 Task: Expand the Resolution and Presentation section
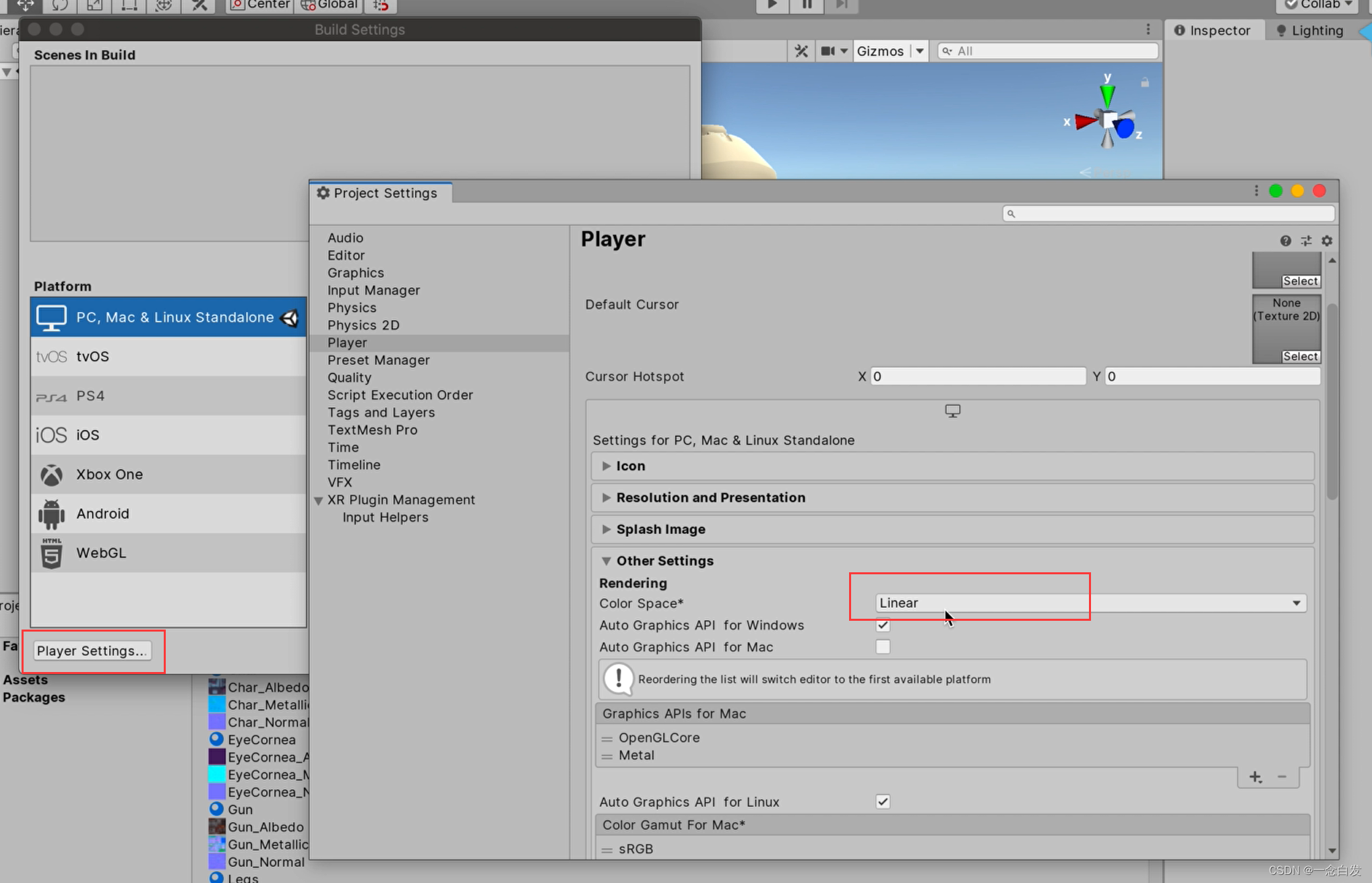pyautogui.click(x=710, y=497)
